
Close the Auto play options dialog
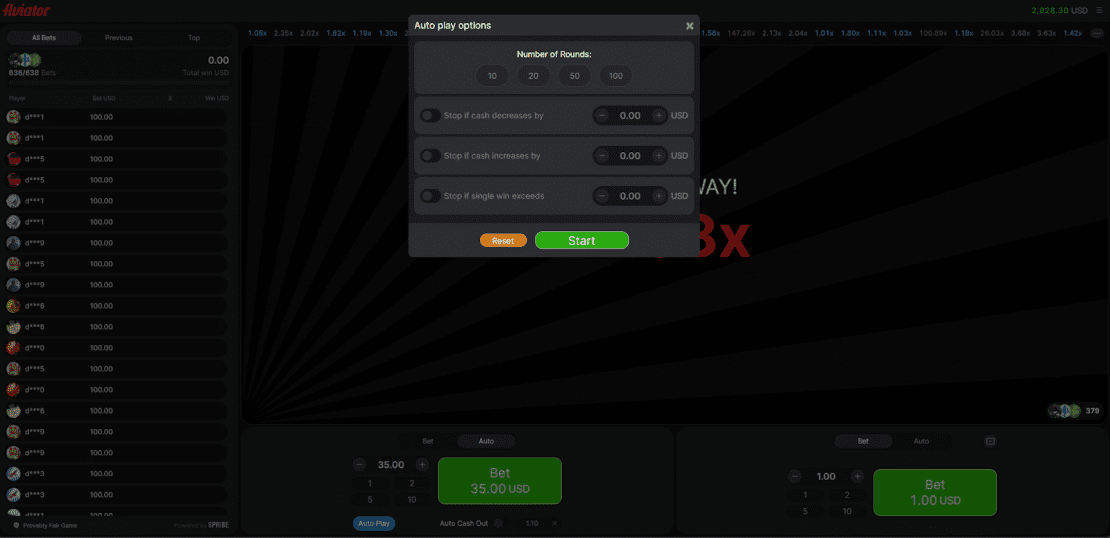689,26
